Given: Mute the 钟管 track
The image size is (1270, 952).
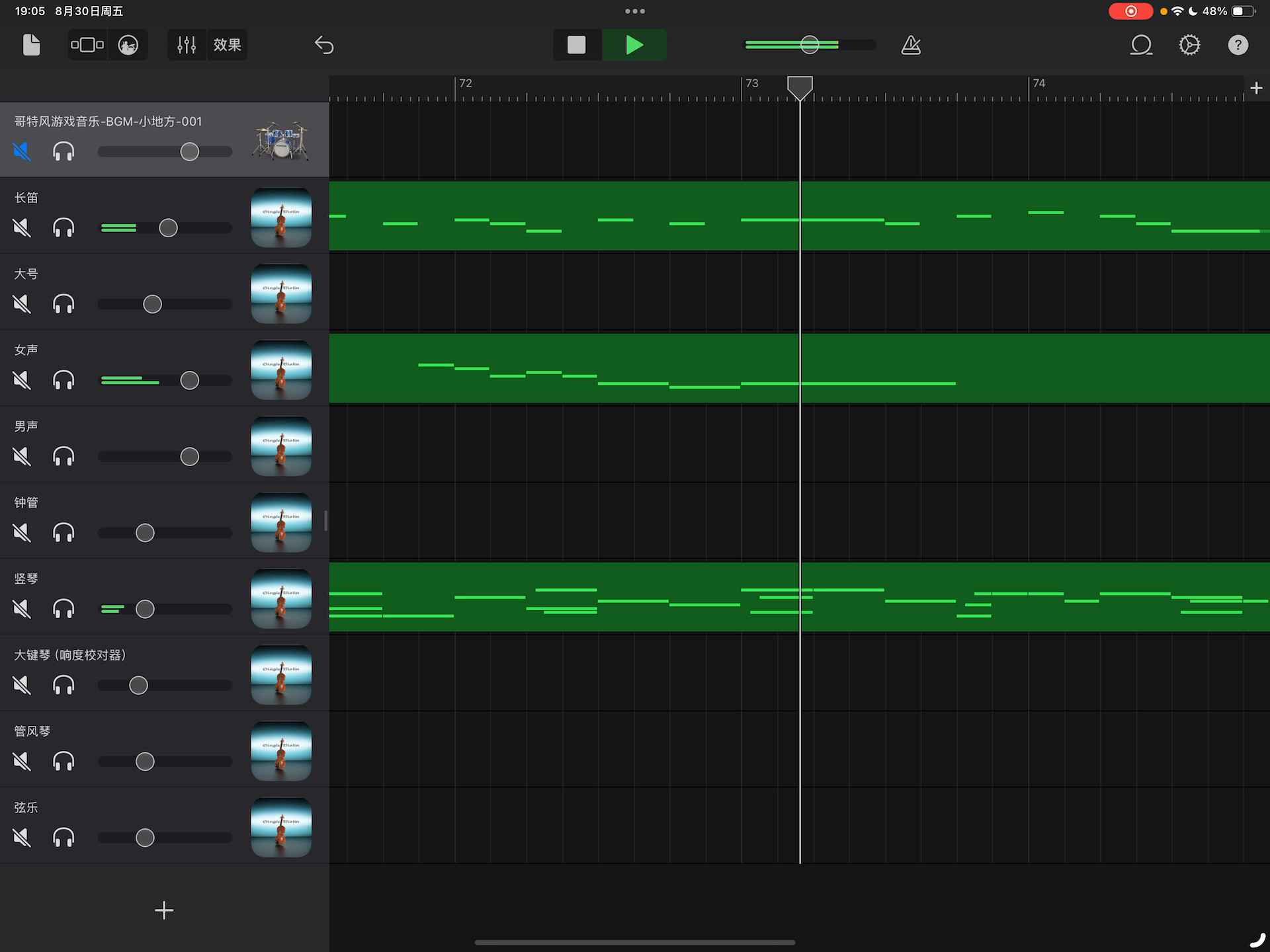Looking at the screenshot, I should [22, 533].
